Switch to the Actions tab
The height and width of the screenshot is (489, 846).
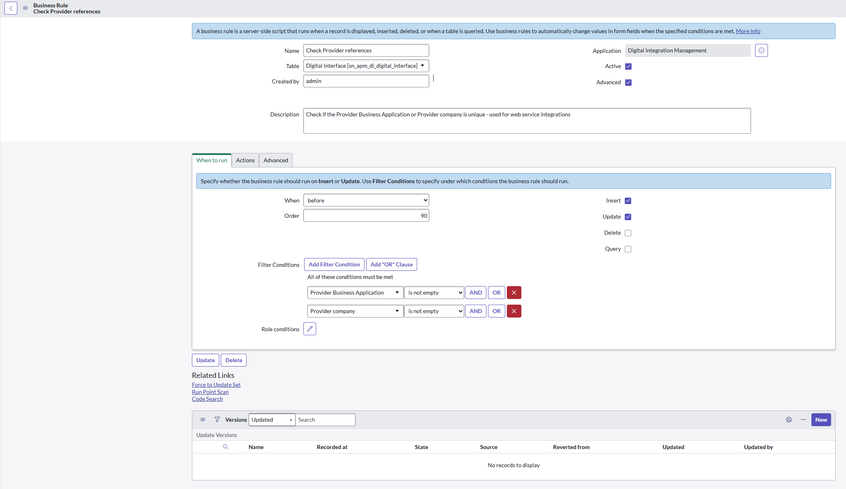click(x=245, y=160)
